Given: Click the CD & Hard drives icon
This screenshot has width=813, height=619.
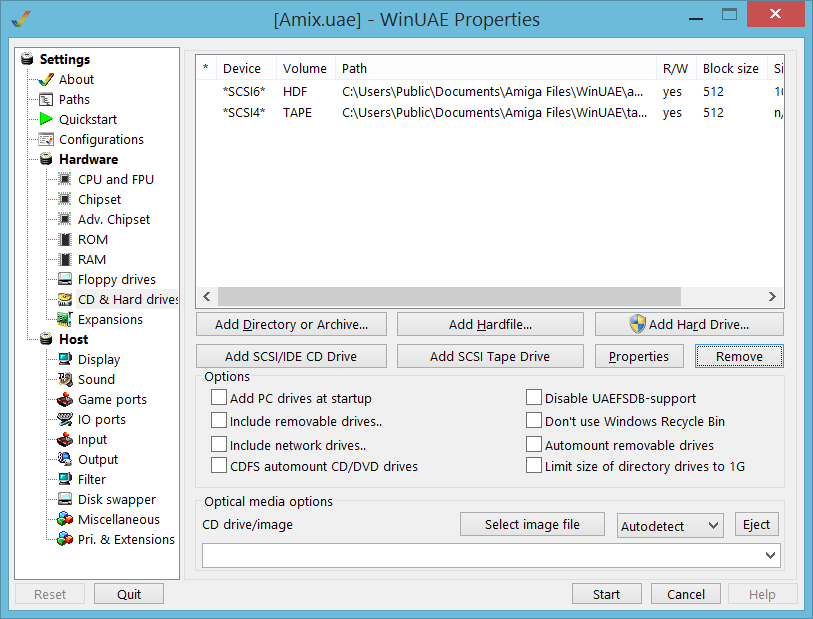Looking at the screenshot, I should pos(65,300).
